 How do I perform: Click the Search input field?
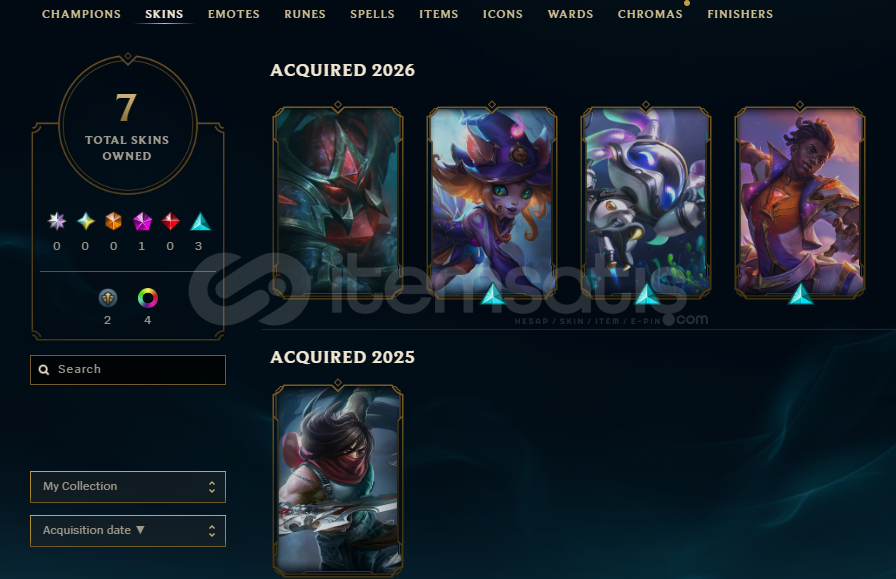pos(128,370)
